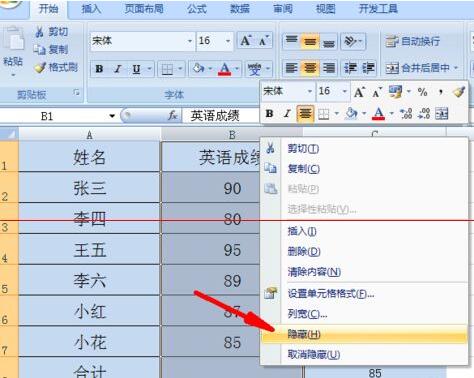Apply percent style from mini toolbar
Image resolution: width=474 pixels, height=378 pixels.
(x=422, y=92)
